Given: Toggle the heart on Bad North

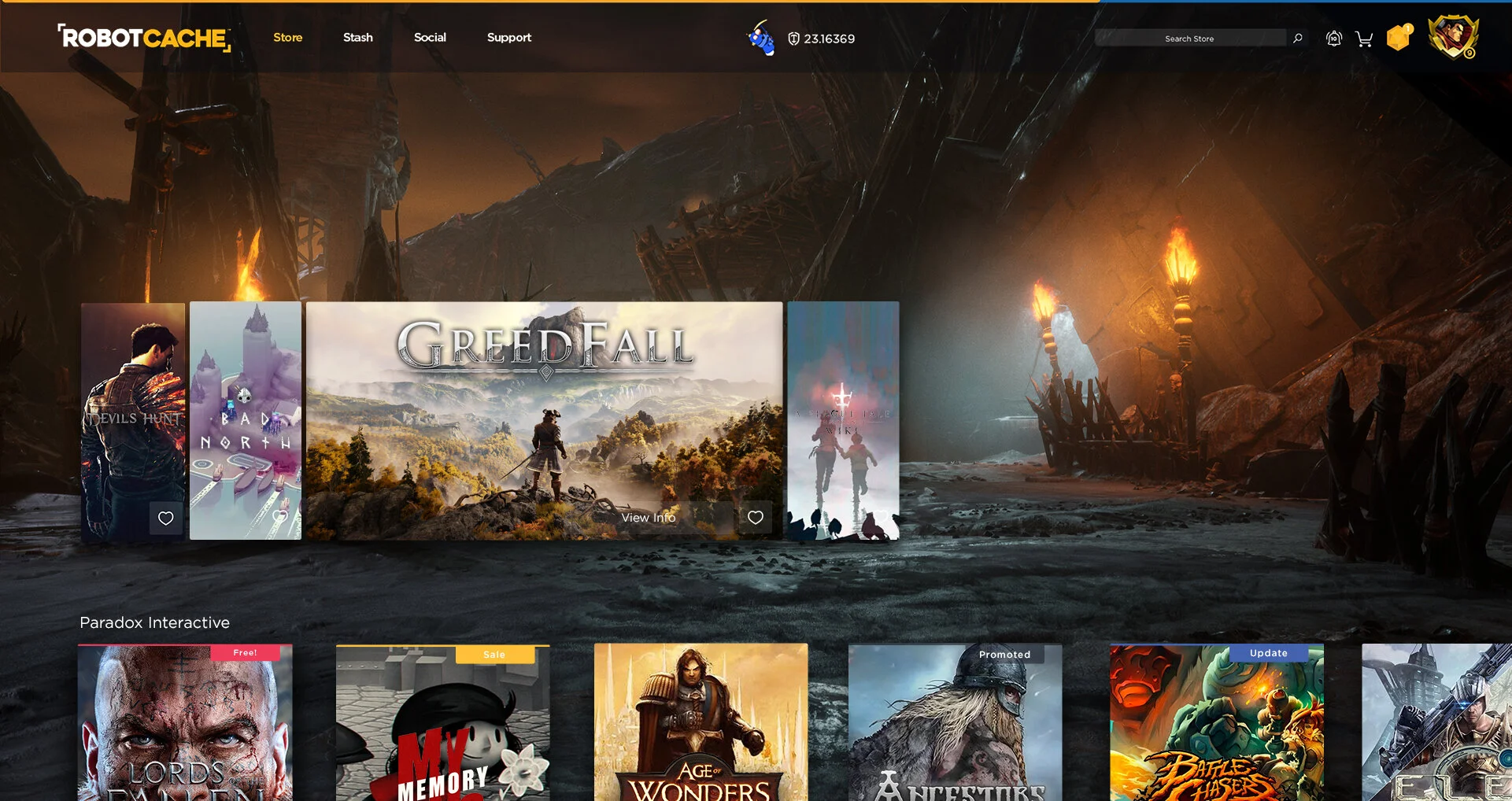Looking at the screenshot, I should click(281, 518).
